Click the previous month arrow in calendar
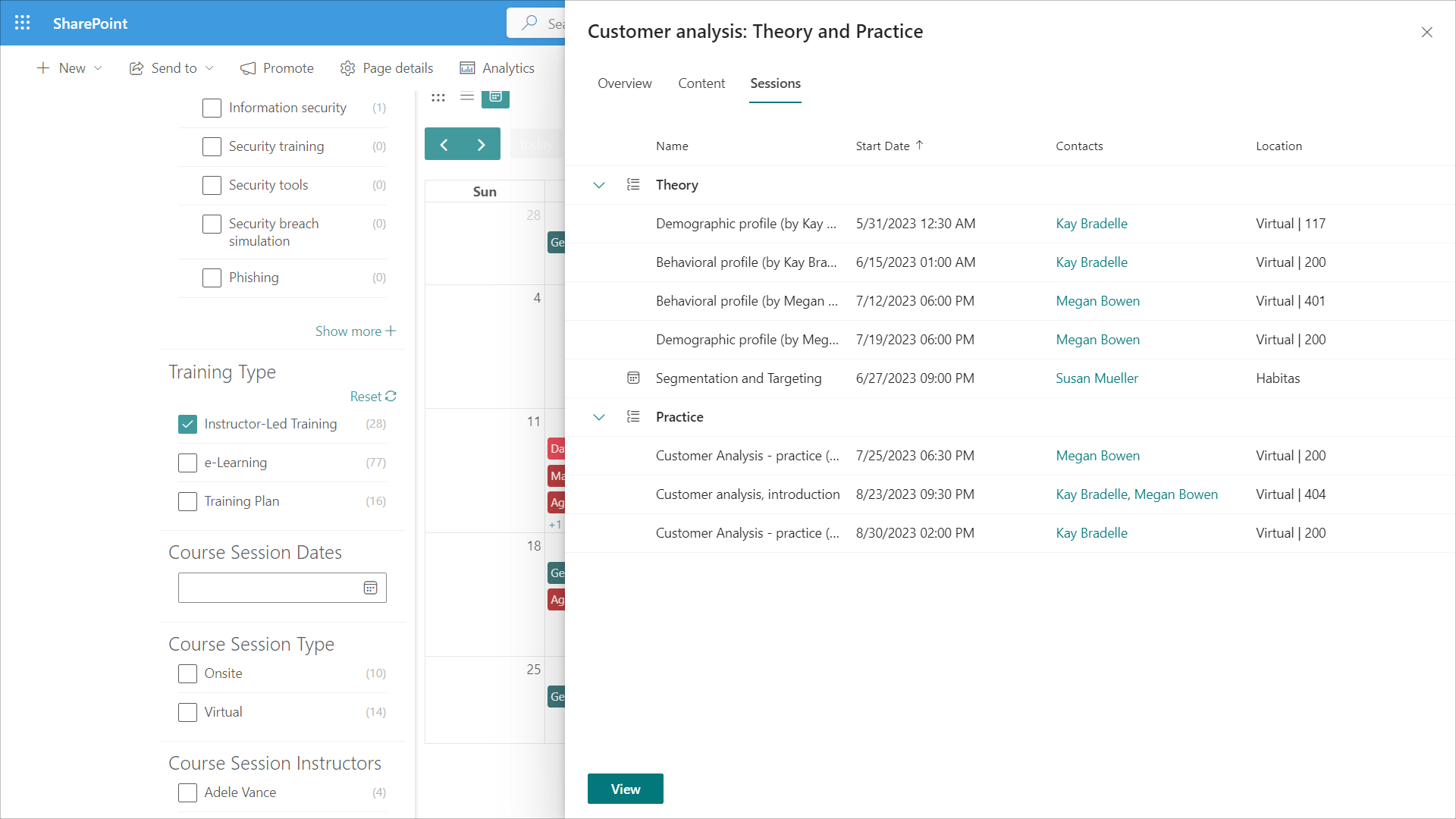Screen dimensions: 1456x819 pyautogui.click(x=444, y=144)
